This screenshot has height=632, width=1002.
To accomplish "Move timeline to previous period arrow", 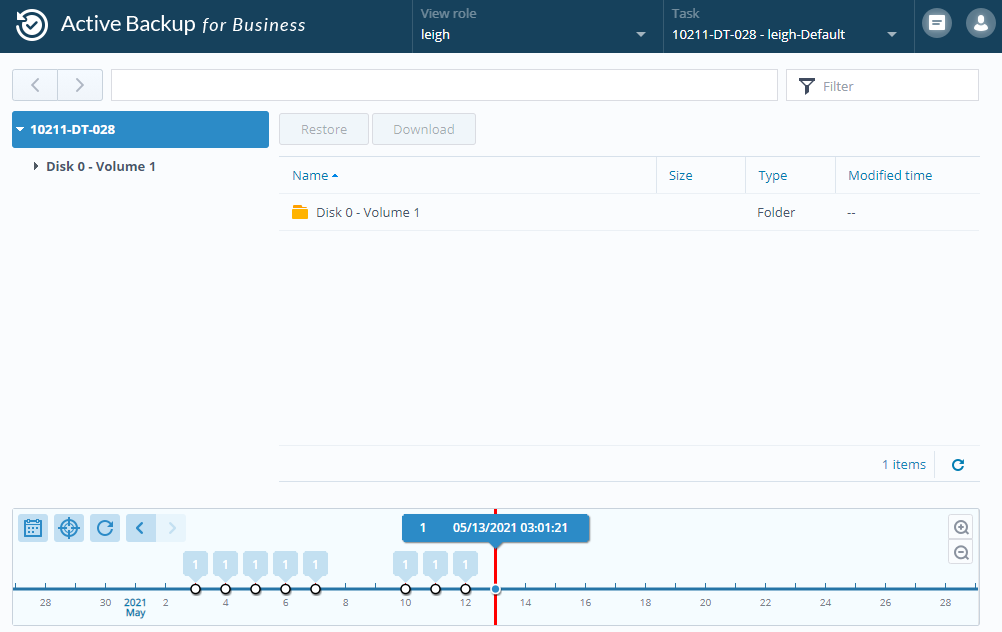I will [141, 528].
